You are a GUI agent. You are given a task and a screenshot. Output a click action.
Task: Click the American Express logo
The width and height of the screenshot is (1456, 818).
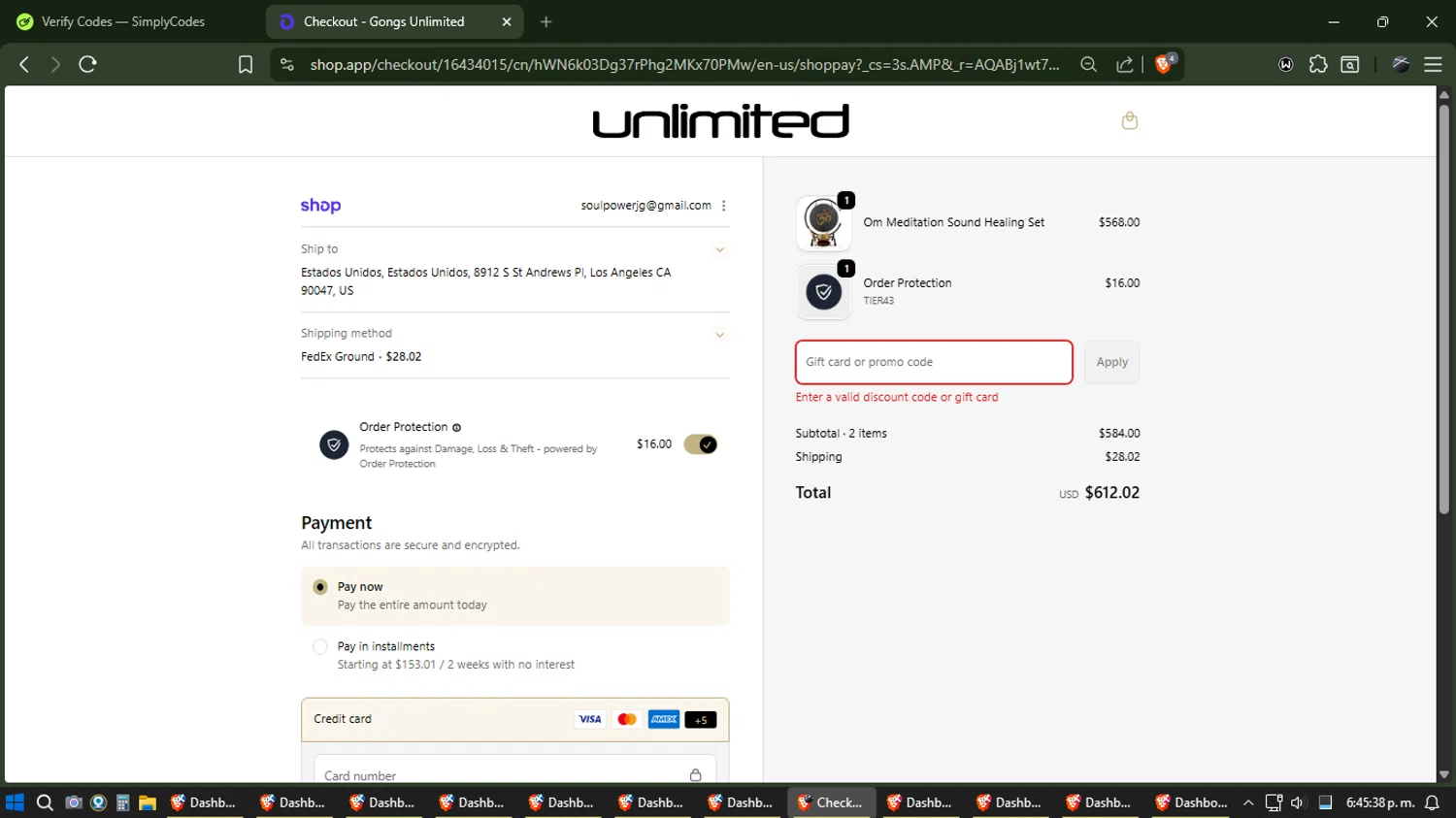click(664, 719)
